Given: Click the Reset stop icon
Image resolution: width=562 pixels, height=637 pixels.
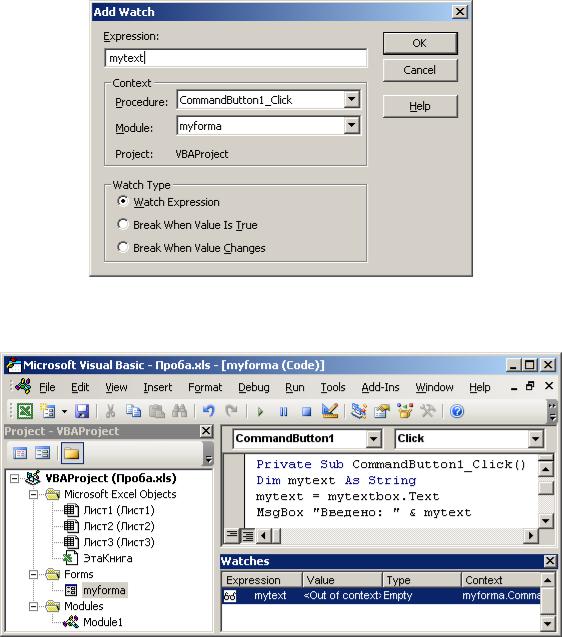Looking at the screenshot, I should [306, 412].
